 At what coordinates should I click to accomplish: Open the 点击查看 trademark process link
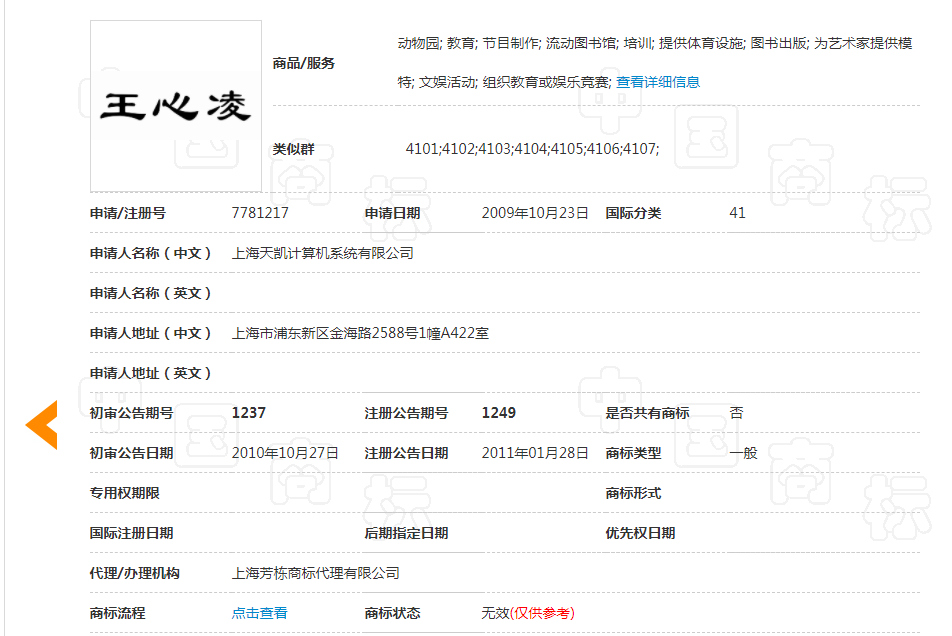259,613
